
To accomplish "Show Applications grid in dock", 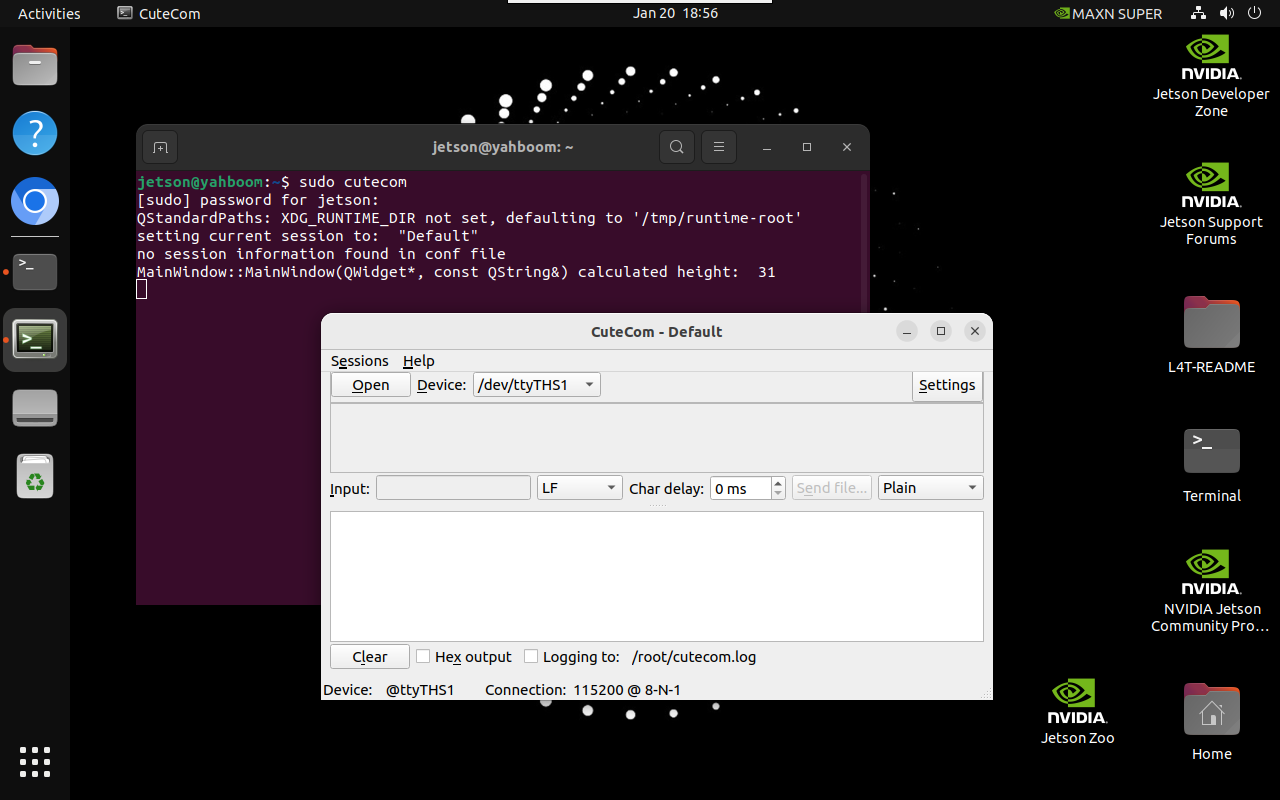I will [x=35, y=762].
